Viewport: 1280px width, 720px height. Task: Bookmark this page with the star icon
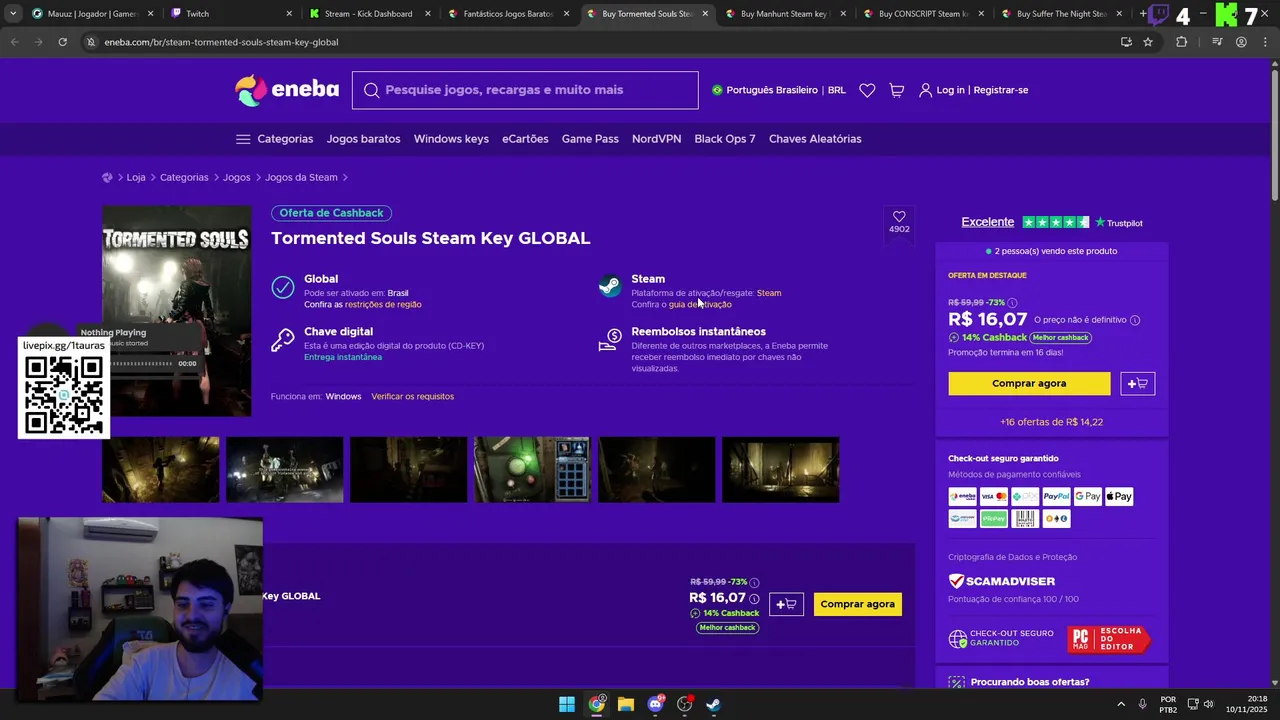click(x=1148, y=42)
